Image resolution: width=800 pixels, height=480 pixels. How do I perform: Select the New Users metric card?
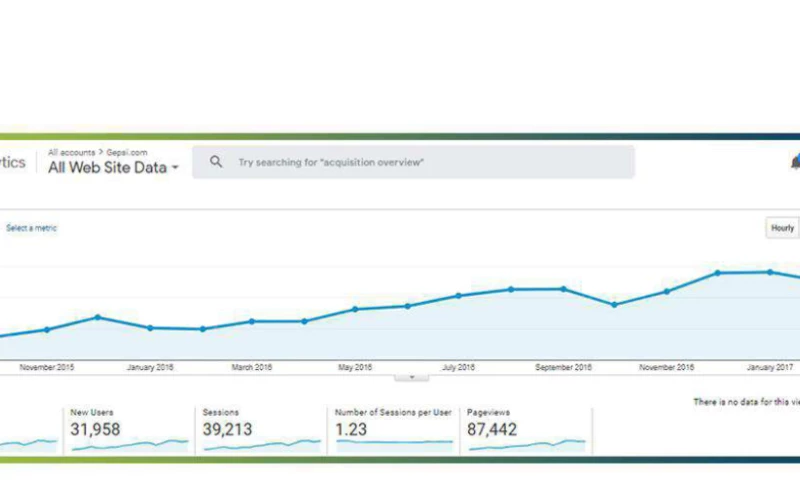pos(128,431)
